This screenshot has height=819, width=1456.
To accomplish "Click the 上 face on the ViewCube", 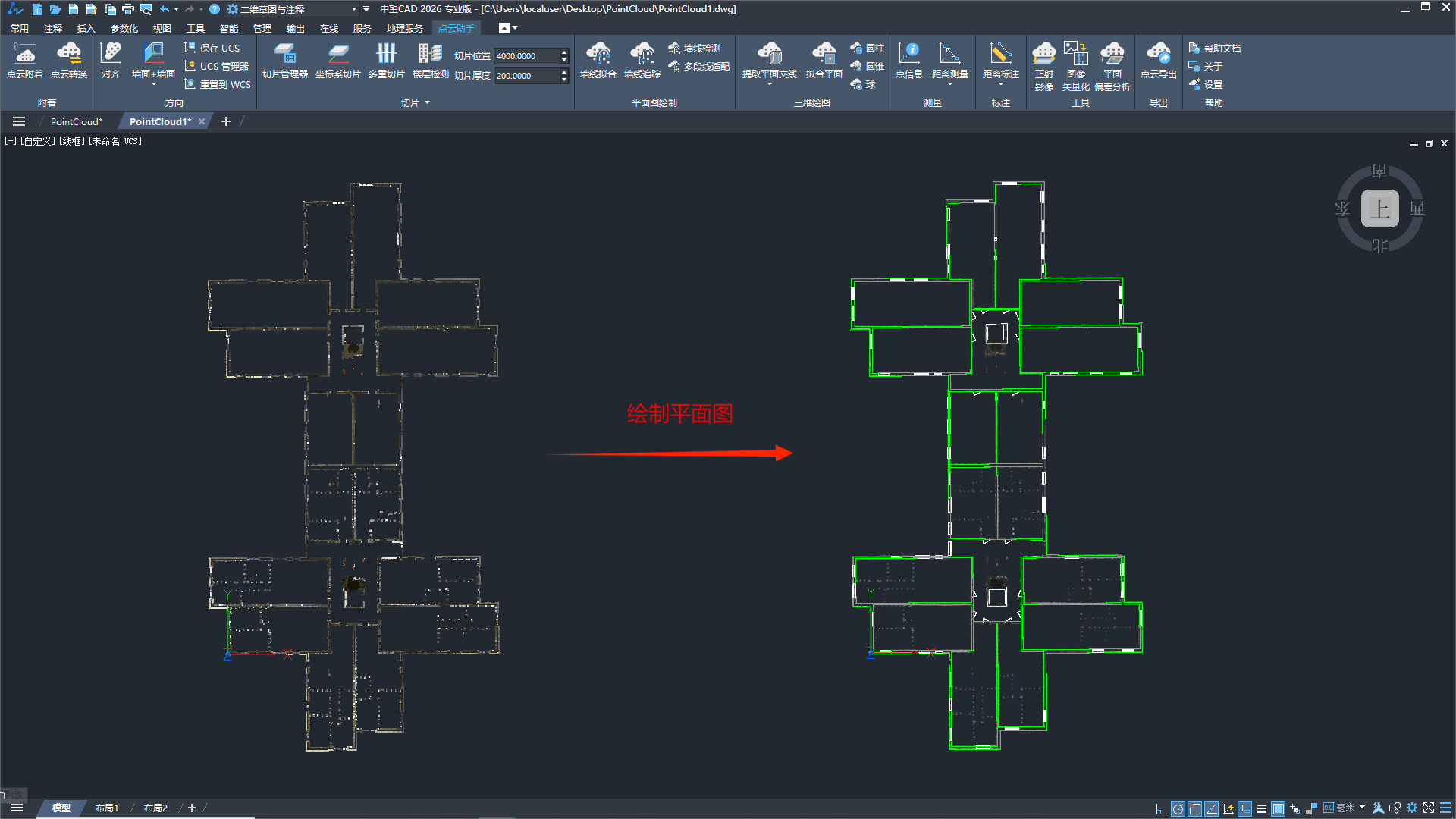I will pos(1379,209).
